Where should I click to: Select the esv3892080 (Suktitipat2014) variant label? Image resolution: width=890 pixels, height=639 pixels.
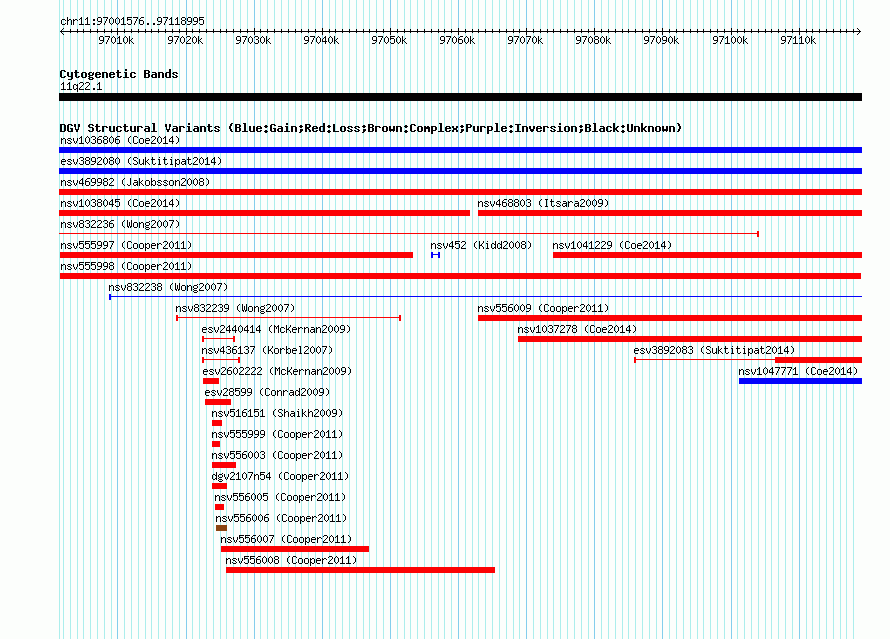pos(141,161)
